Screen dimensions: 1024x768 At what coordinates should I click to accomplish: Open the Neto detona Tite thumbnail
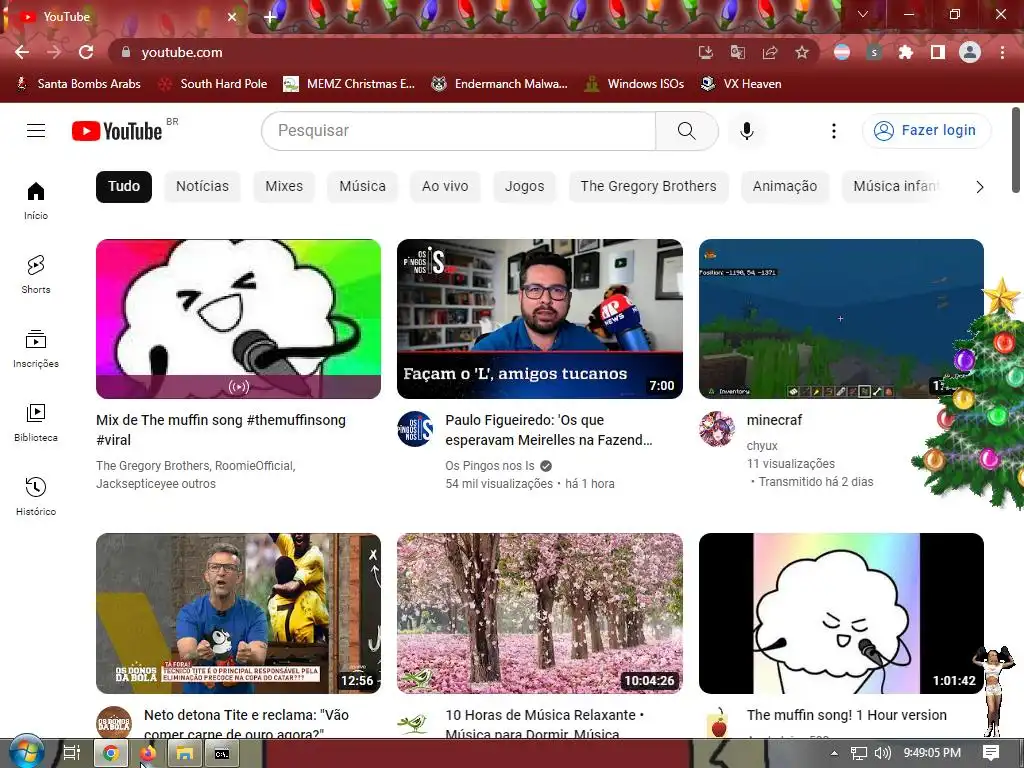[x=238, y=613]
